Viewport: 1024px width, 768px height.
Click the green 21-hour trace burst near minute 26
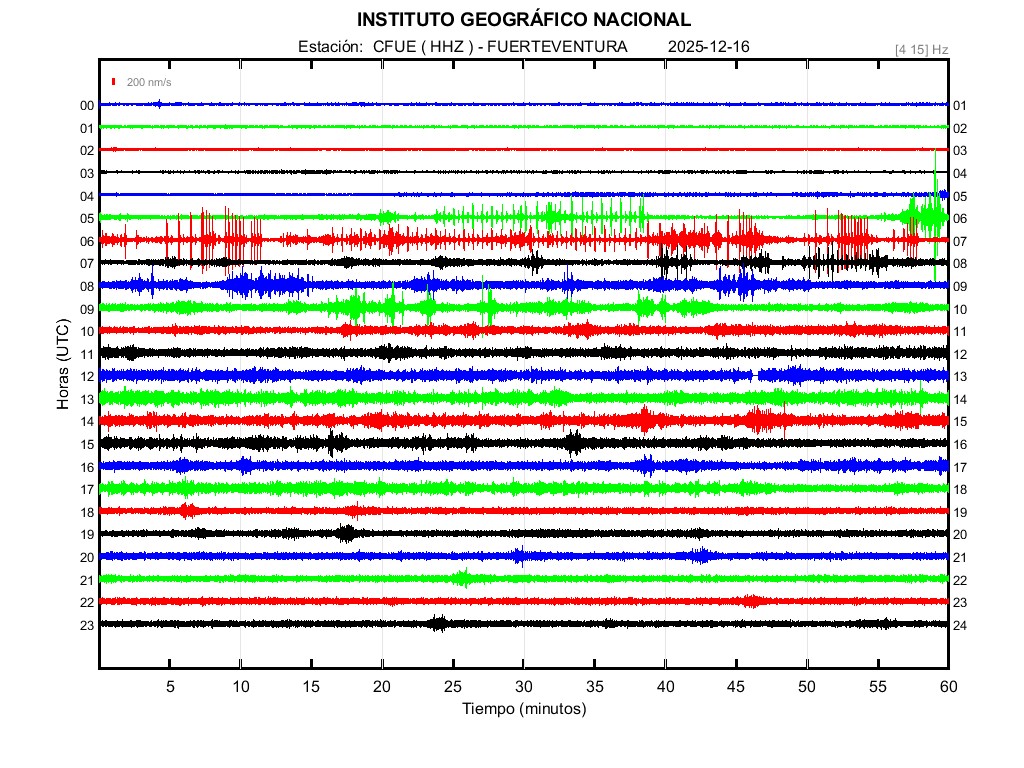[461, 578]
